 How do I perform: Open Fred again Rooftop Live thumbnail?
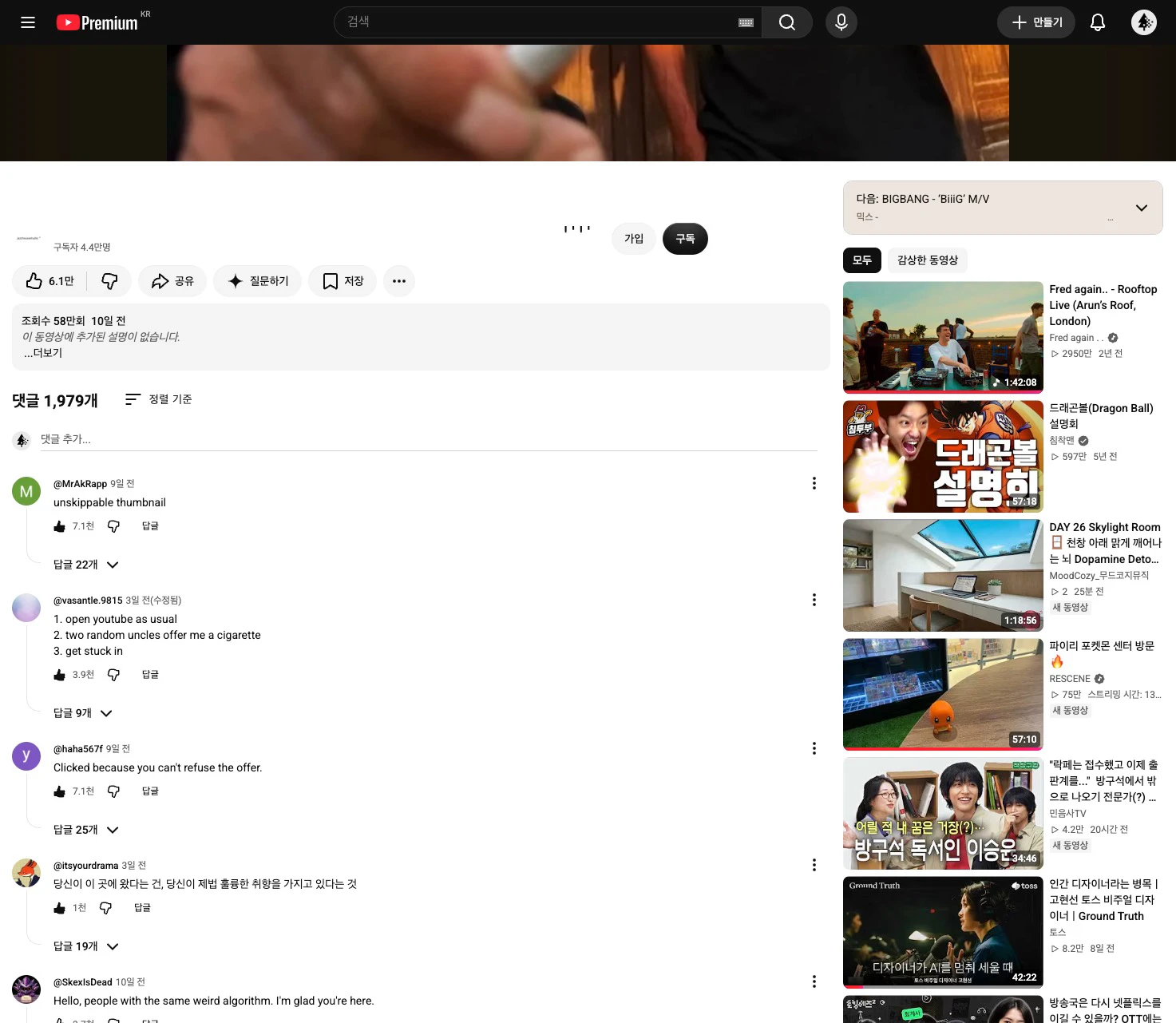click(x=943, y=338)
